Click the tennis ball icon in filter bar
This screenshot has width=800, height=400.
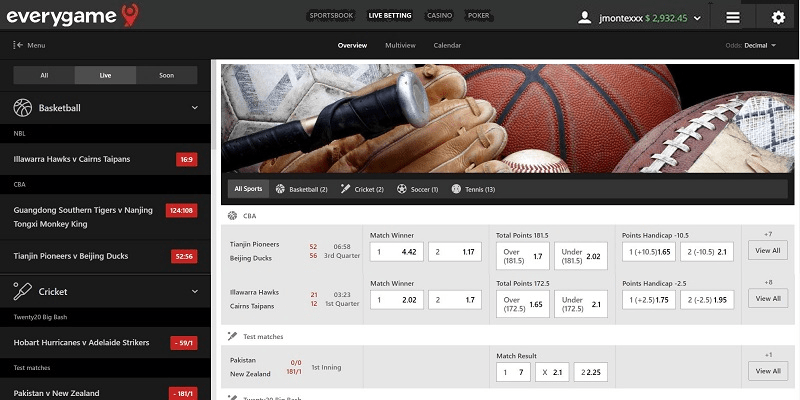[456, 189]
